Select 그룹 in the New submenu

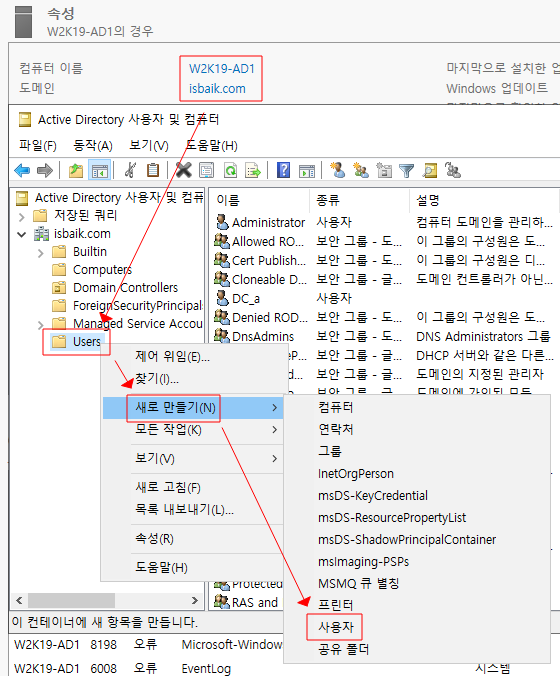(x=330, y=451)
